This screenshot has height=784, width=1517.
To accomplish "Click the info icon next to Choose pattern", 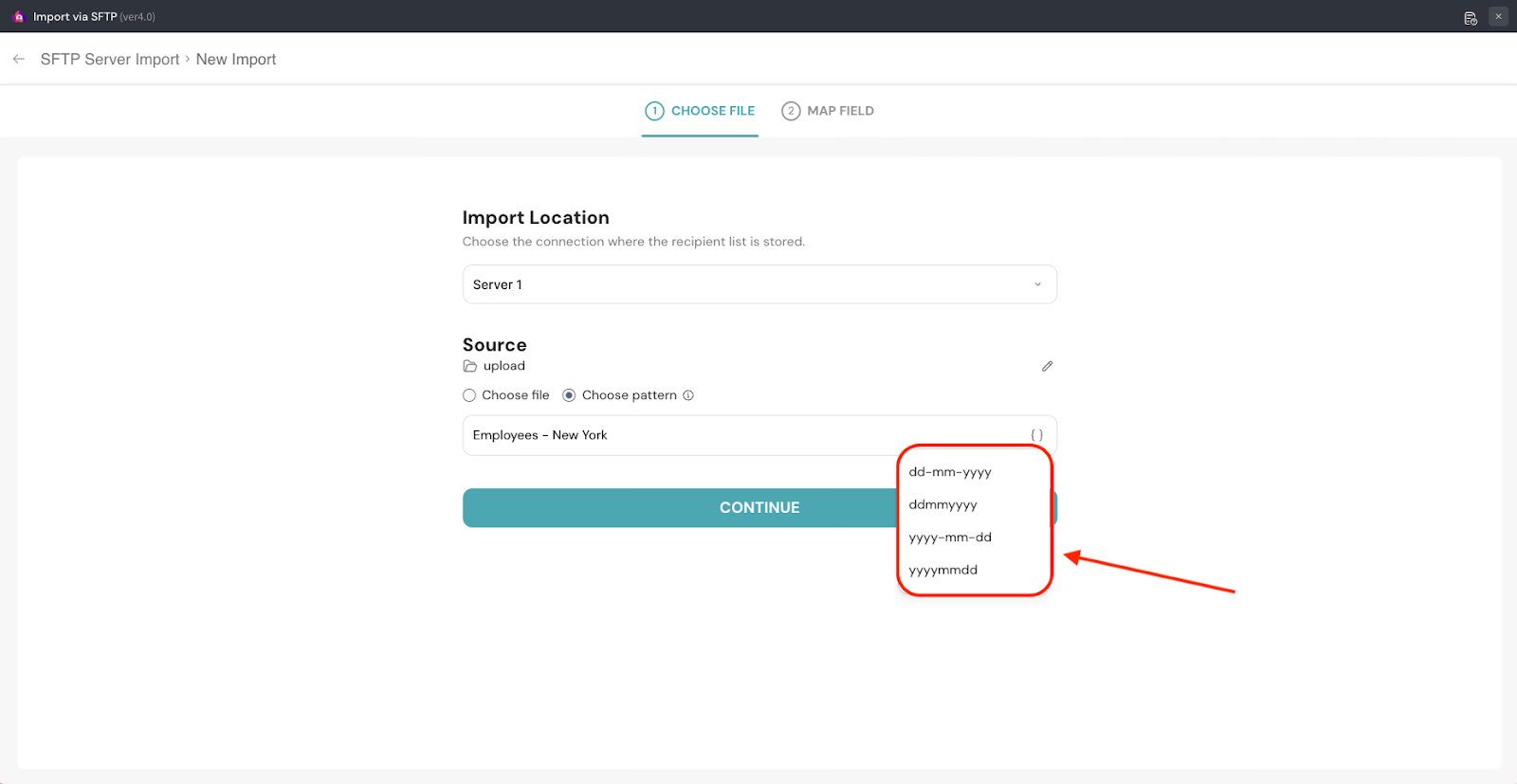I will click(688, 395).
